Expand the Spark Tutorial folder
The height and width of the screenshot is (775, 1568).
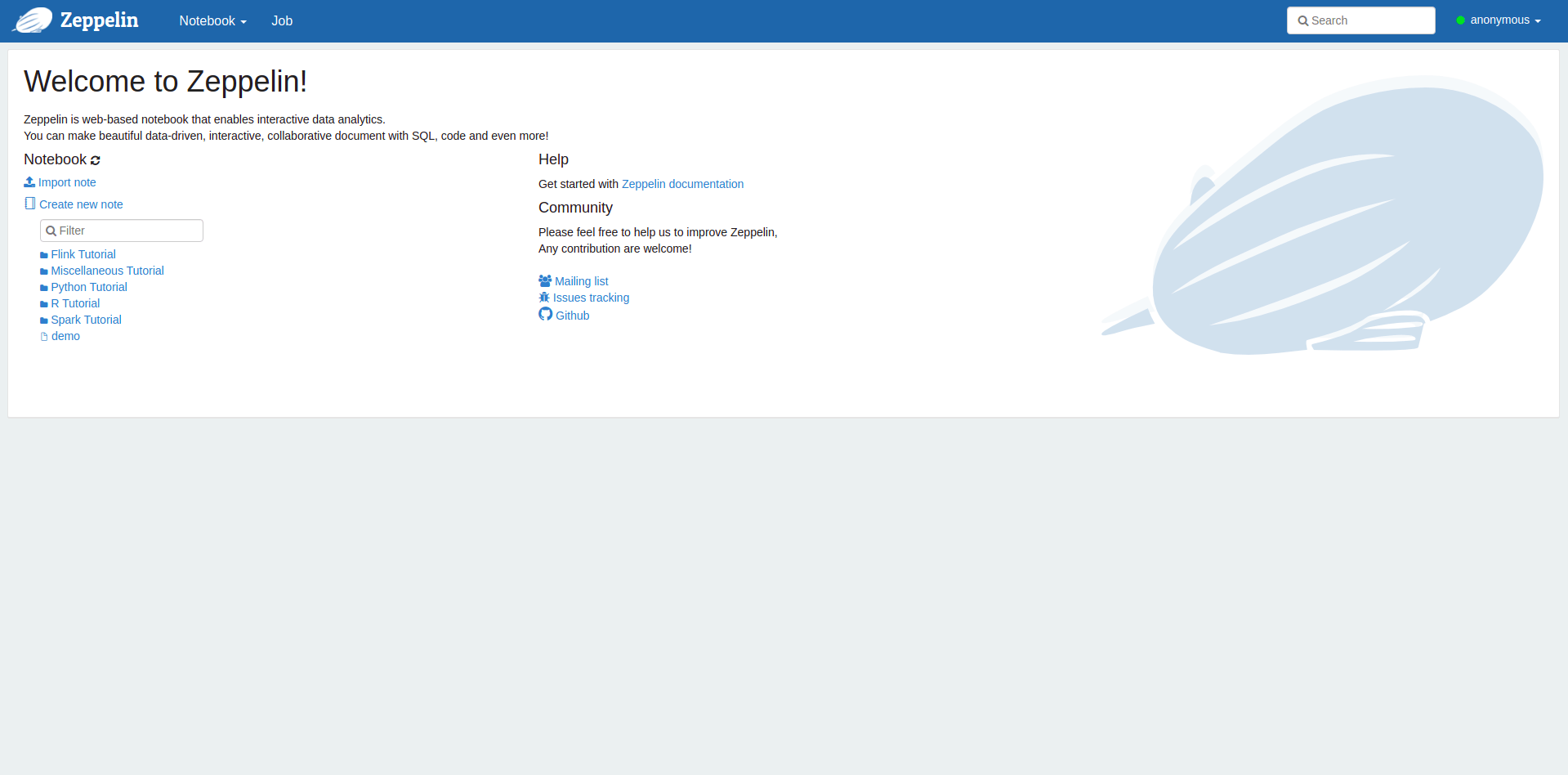86,320
